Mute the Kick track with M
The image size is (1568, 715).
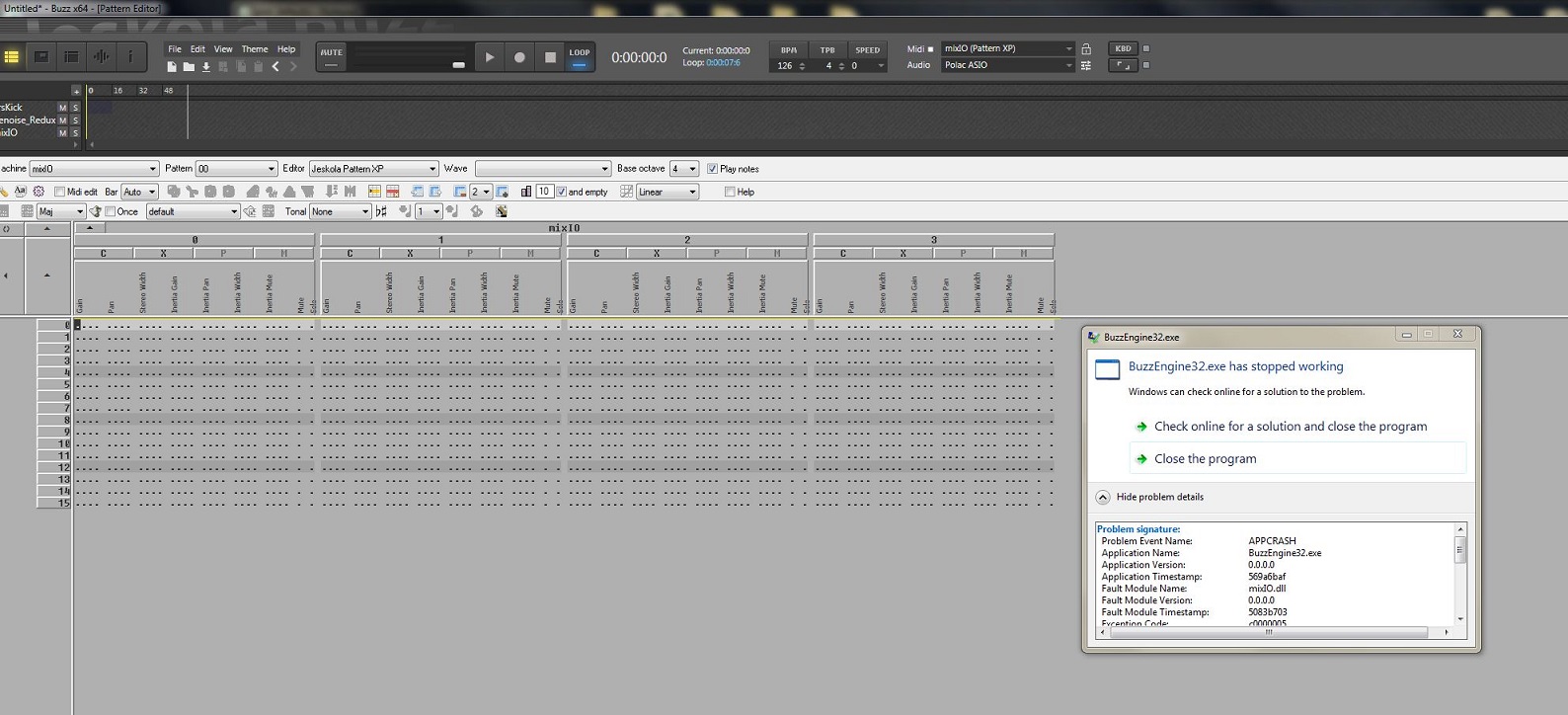pyautogui.click(x=62, y=108)
